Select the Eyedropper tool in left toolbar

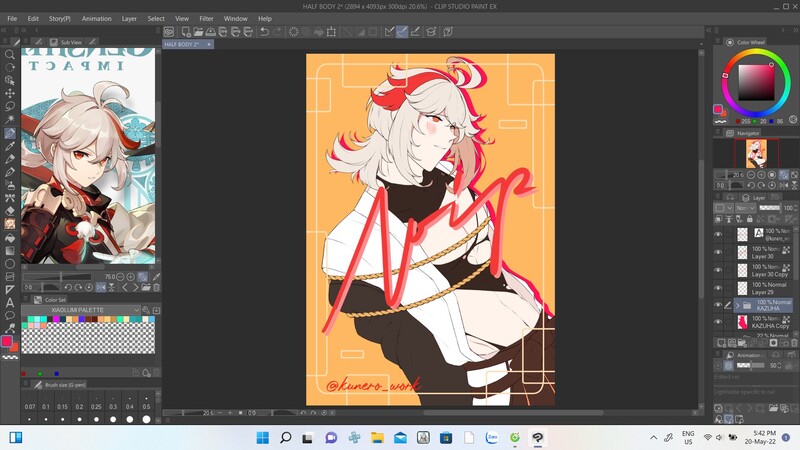10,146
